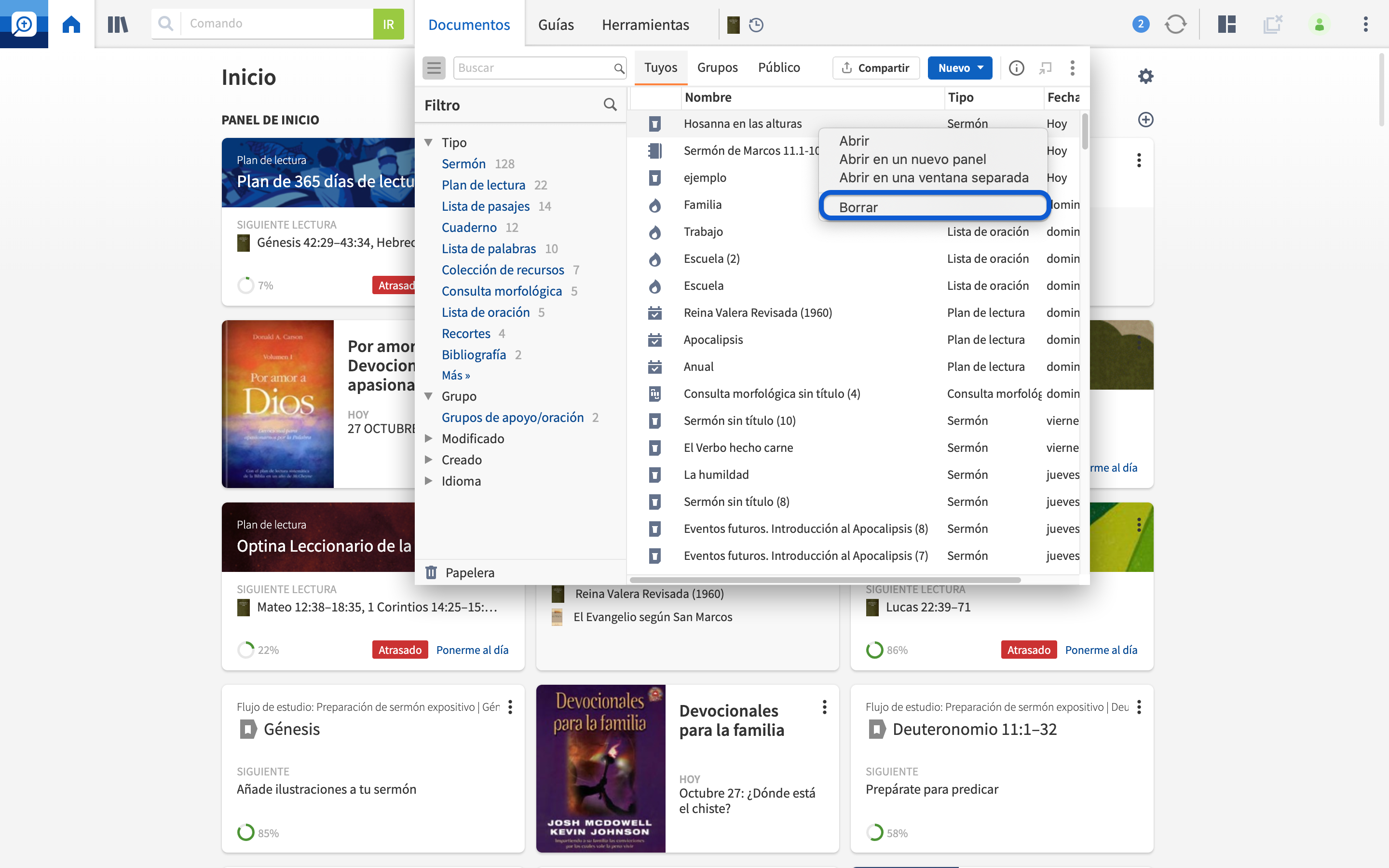Viewport: 1389px width, 868px height.
Task: Open the Nuevo dropdown button
Action: coord(960,68)
